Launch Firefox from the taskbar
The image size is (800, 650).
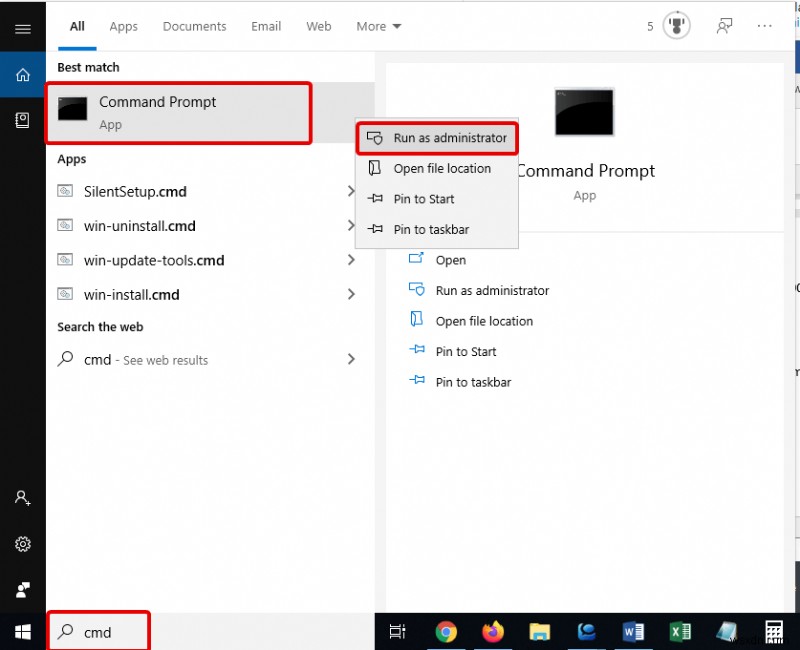(x=493, y=632)
